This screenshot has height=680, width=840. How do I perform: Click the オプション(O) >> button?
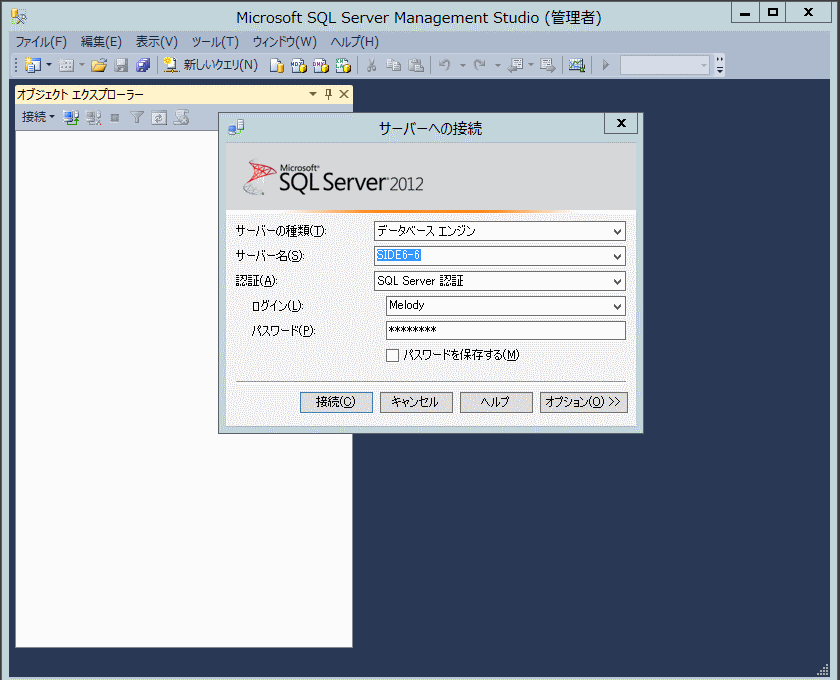(583, 402)
